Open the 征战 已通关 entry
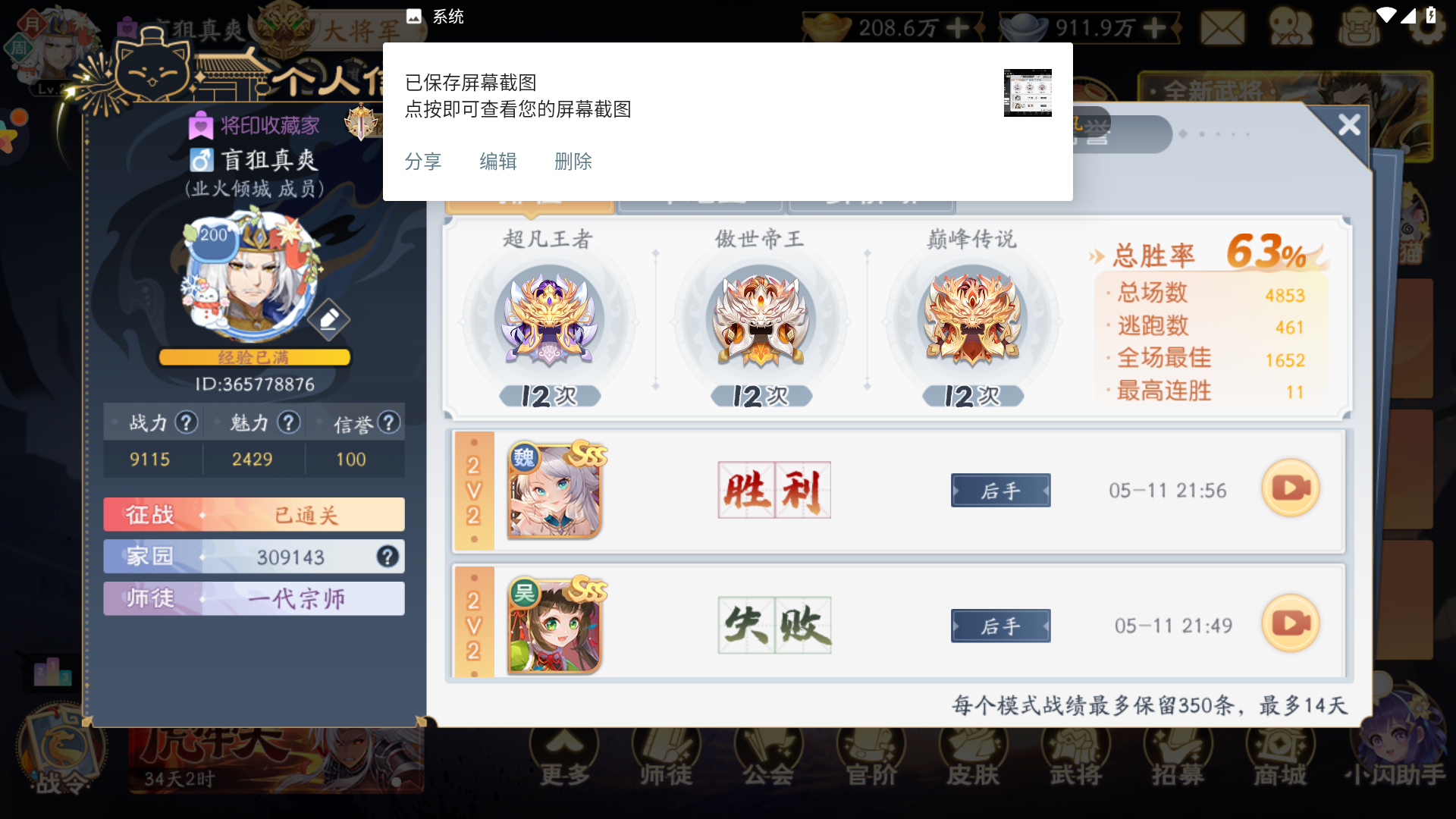 [254, 515]
